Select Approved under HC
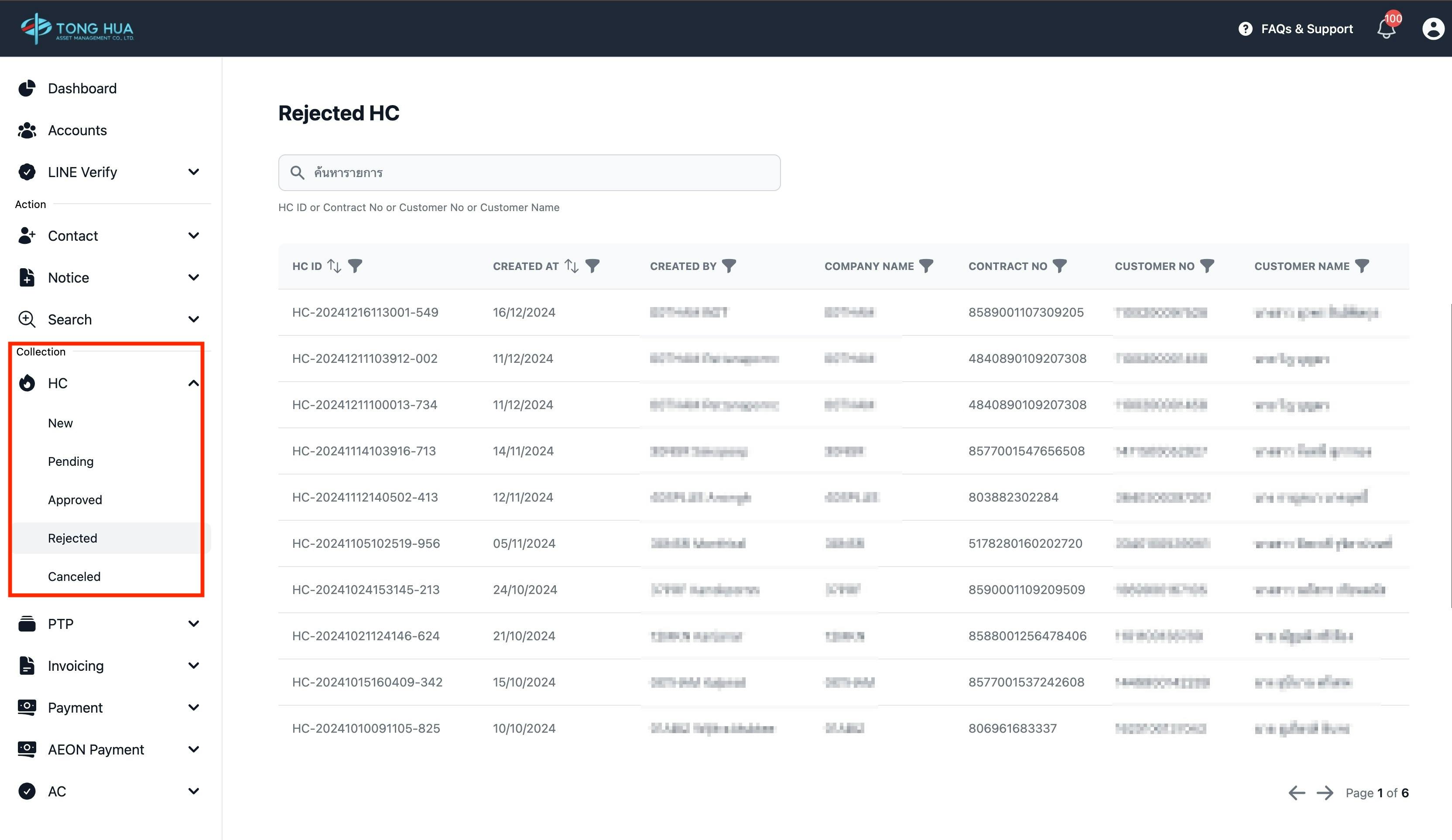 click(75, 499)
